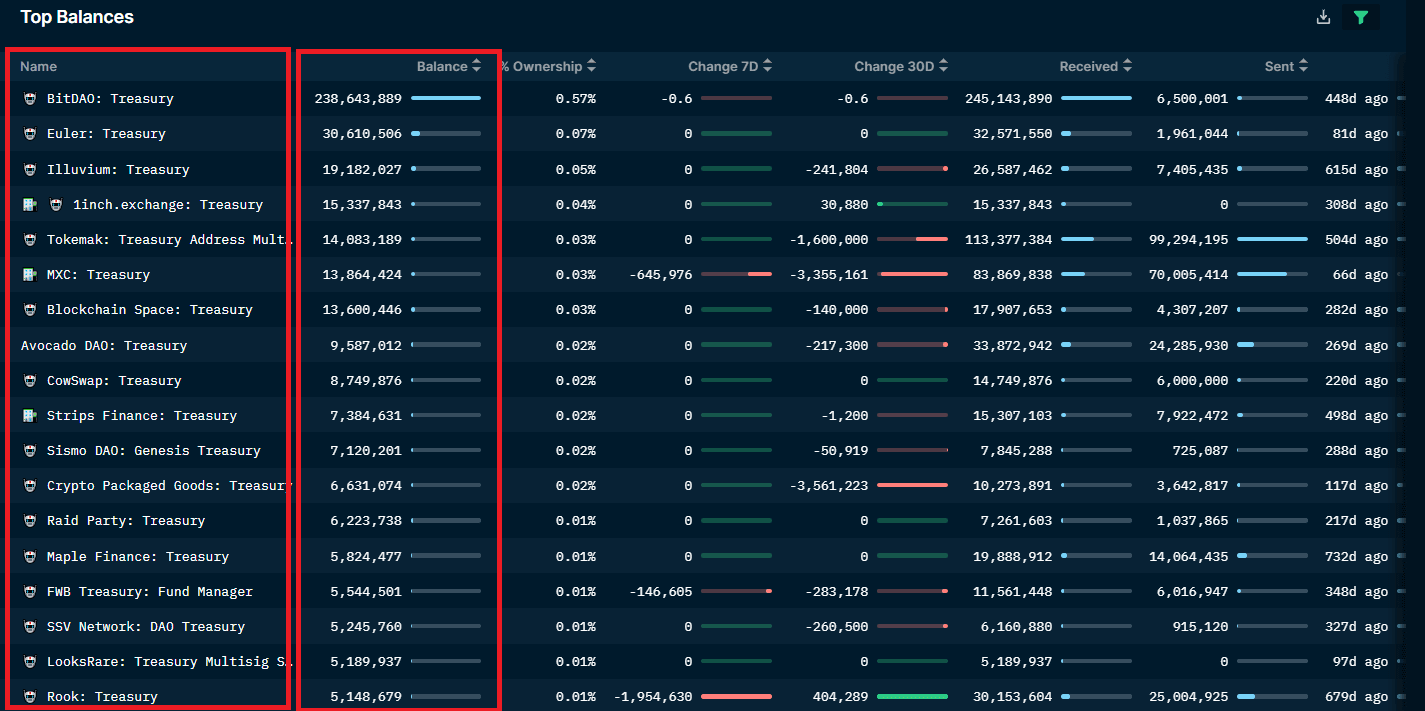Open the Rook: Treasury entry
This screenshot has height=711, width=1425.
tap(102, 697)
